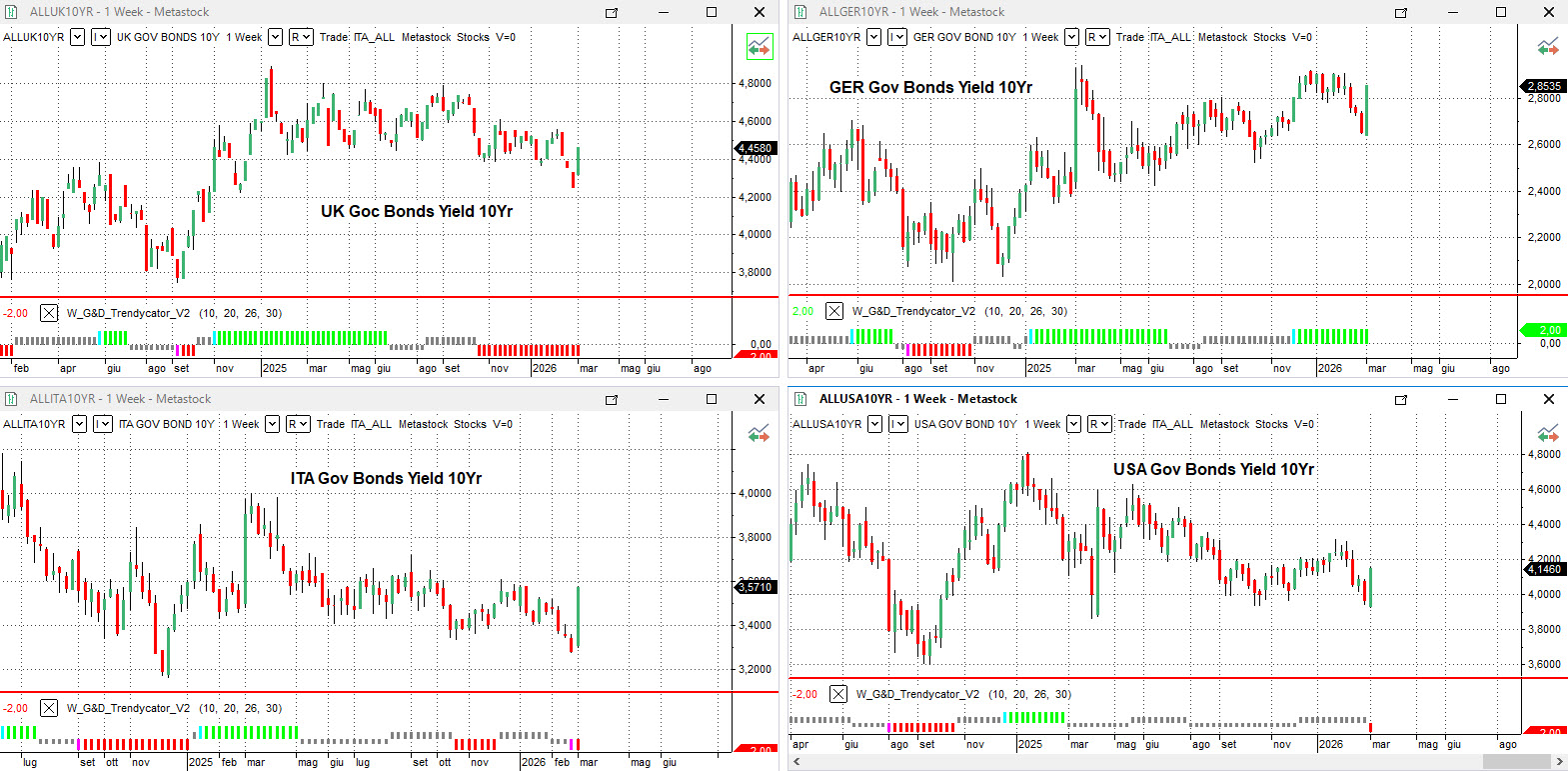Click the 4,4580 price marker on UK axis
The height and width of the screenshot is (771, 1568).
point(756,148)
